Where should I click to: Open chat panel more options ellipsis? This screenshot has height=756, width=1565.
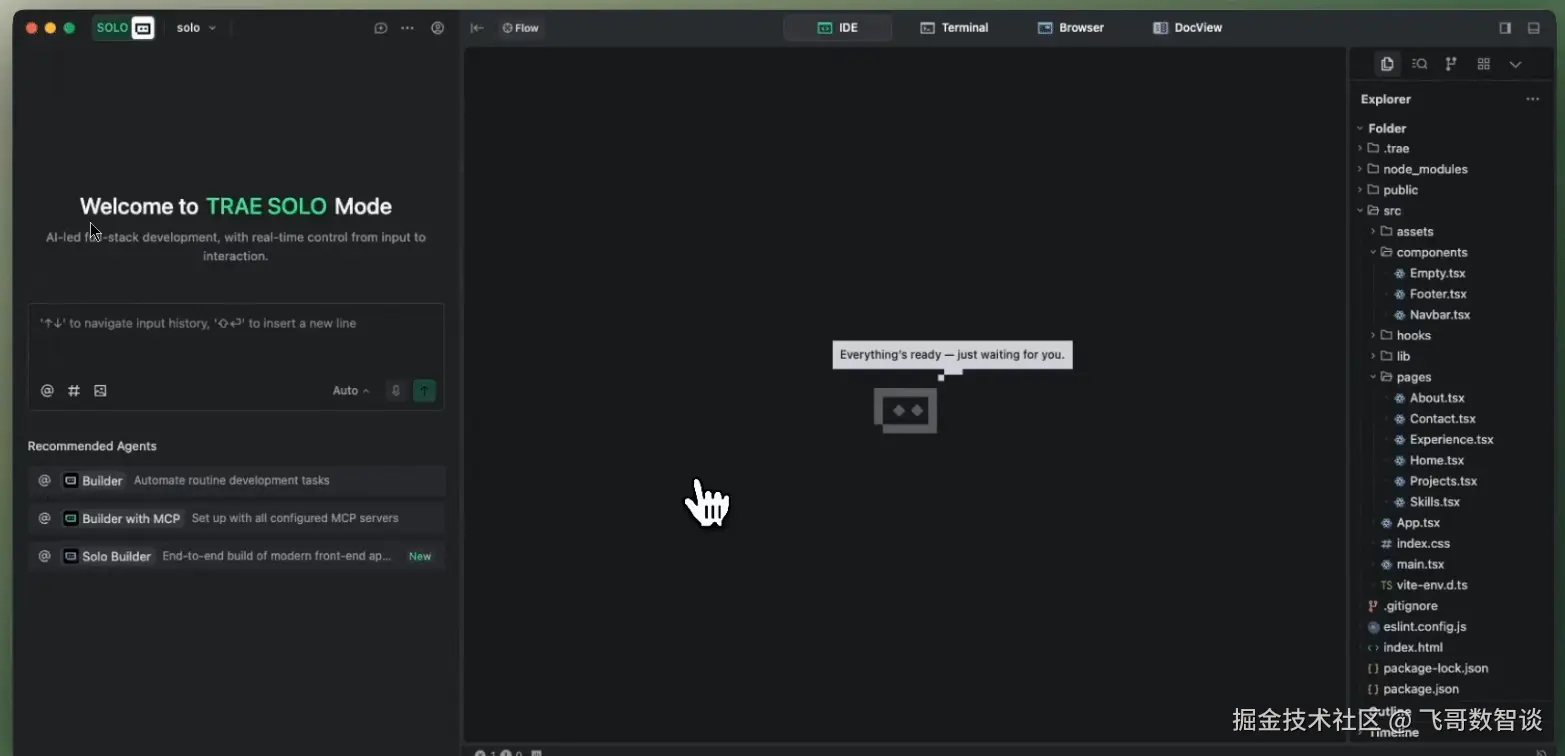(407, 28)
